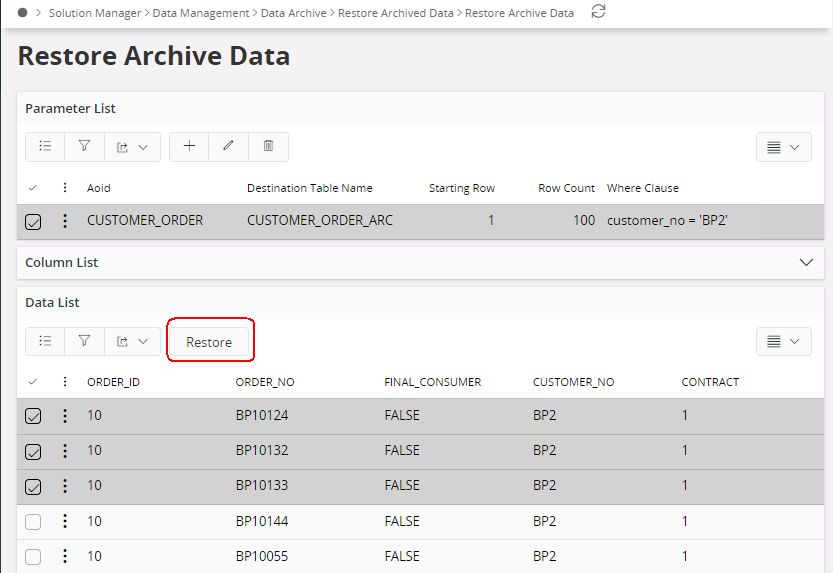The width and height of the screenshot is (833, 573).
Task: Click list view icon in Parameter List toolbar
Action: point(45,146)
